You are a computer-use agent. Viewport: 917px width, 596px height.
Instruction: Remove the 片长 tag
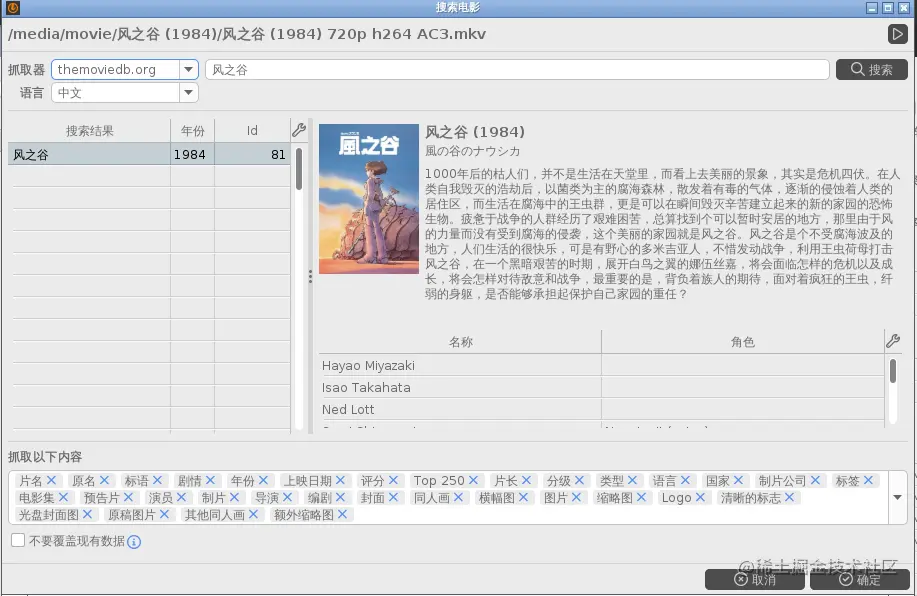526,480
